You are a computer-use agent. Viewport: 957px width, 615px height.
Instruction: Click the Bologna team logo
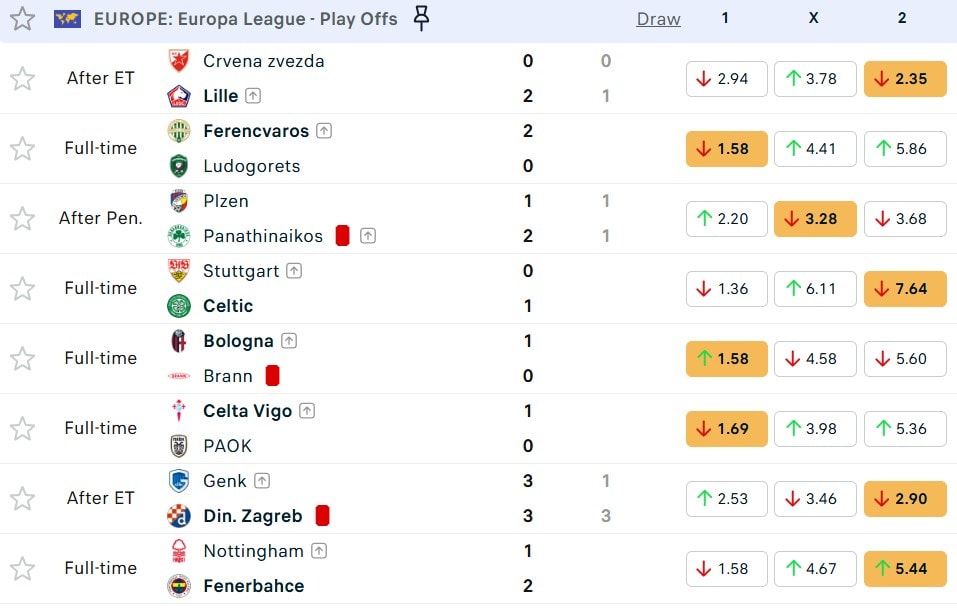tap(179, 341)
